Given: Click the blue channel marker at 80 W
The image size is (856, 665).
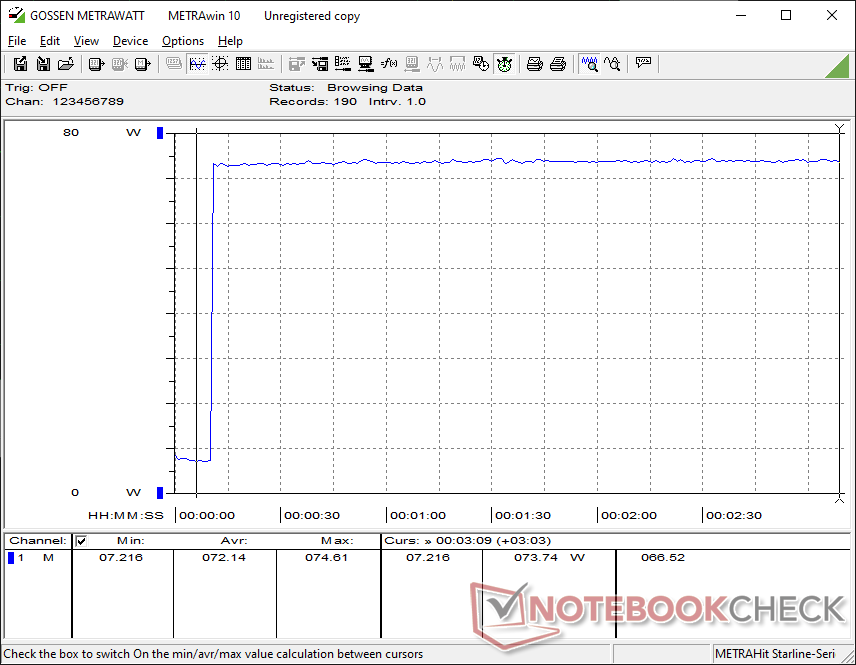Looking at the screenshot, I should click(159, 133).
